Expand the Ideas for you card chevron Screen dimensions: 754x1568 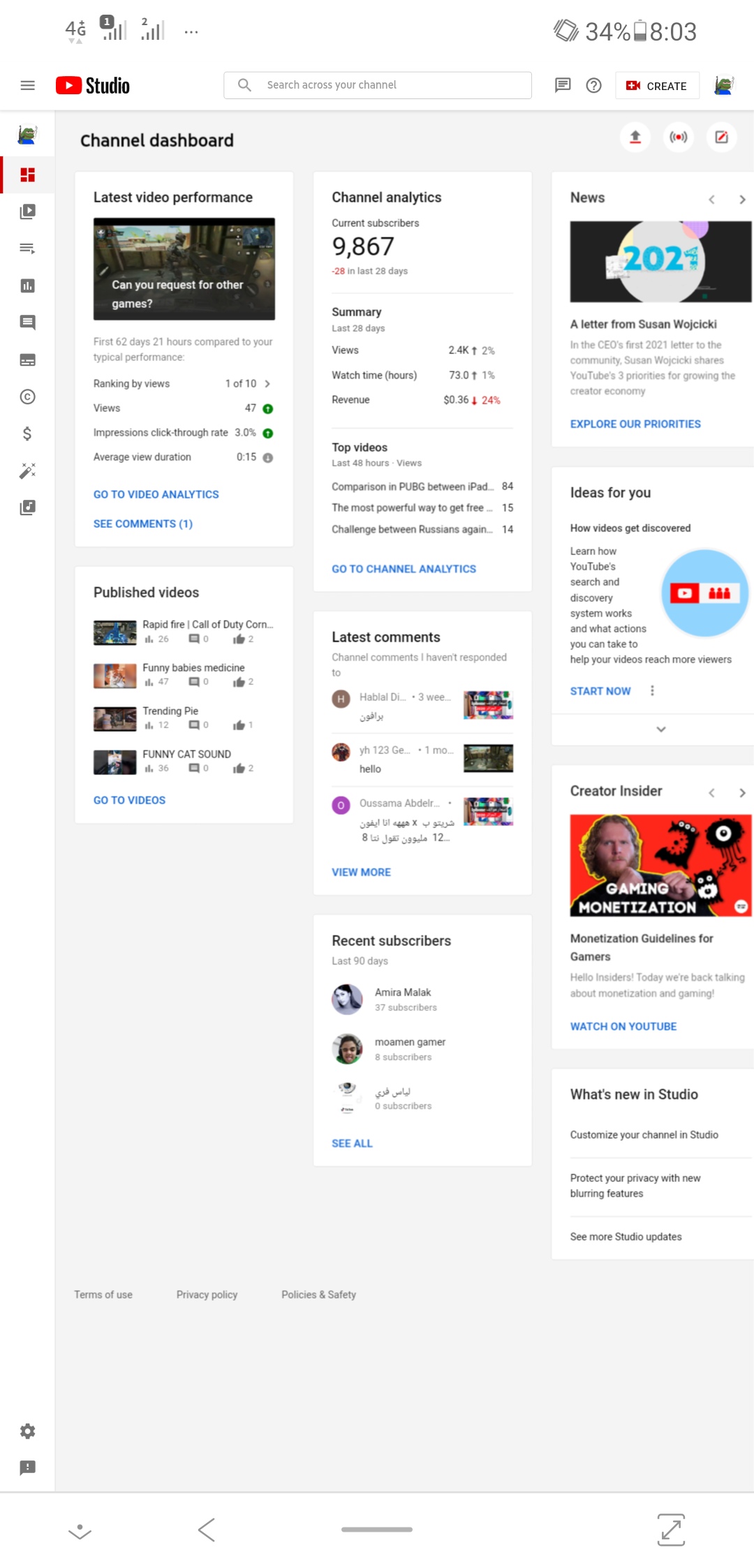pos(660,729)
